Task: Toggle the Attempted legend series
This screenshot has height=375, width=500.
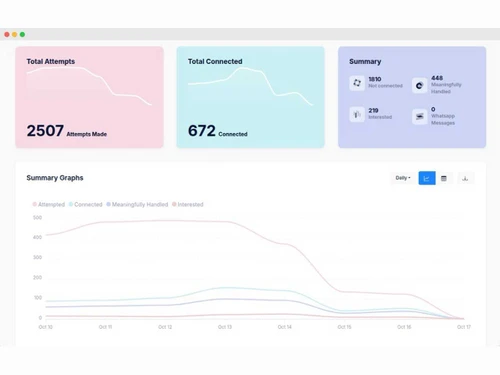Action: [49, 204]
